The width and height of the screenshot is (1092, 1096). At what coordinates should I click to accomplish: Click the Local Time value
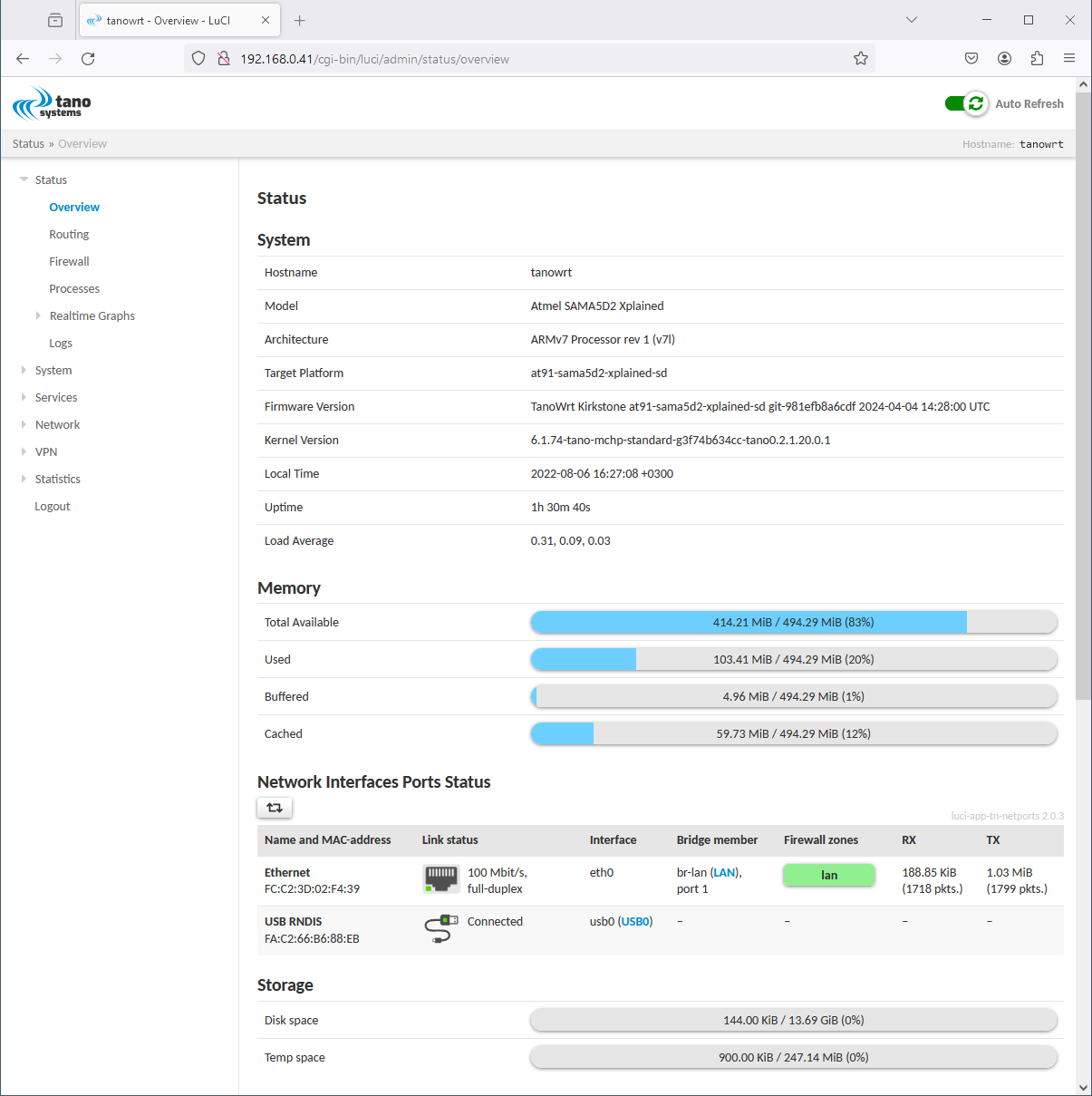[x=602, y=473]
